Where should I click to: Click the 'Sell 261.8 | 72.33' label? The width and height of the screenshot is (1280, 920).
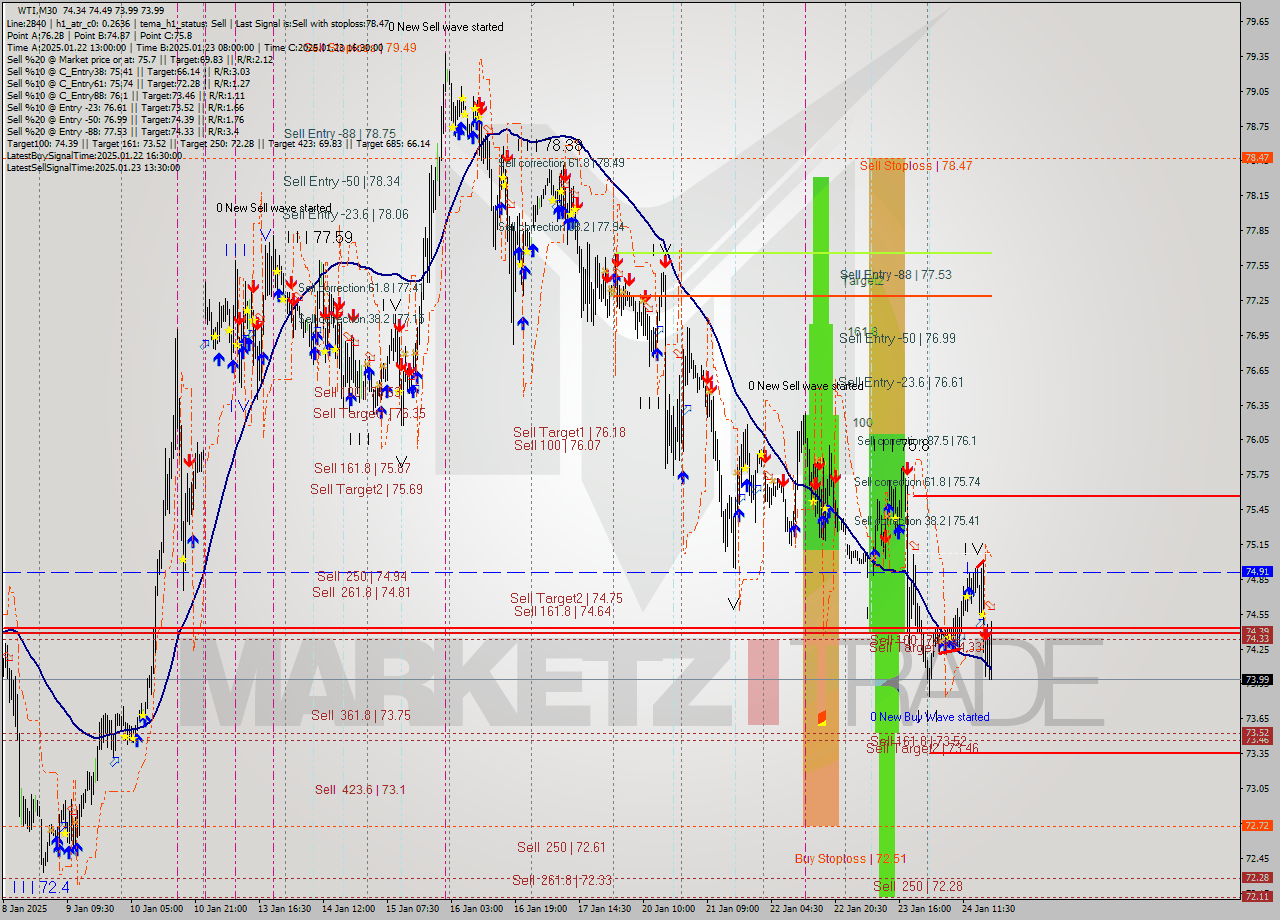tap(560, 880)
